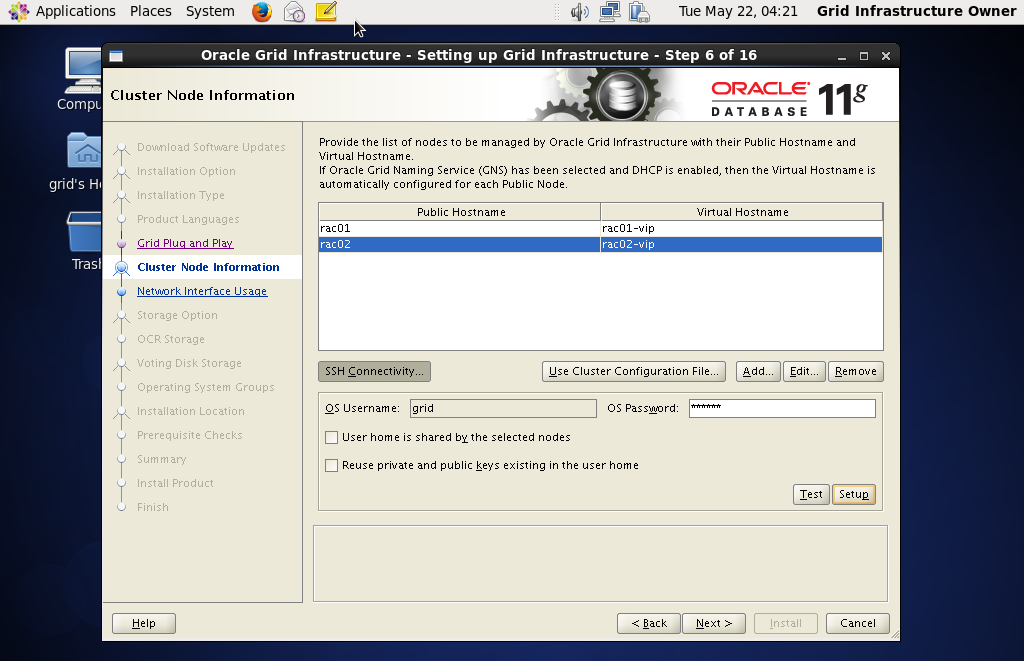Screen dimensions: 1024x661
Task: Open Firefox from the top panel
Action: (260, 12)
